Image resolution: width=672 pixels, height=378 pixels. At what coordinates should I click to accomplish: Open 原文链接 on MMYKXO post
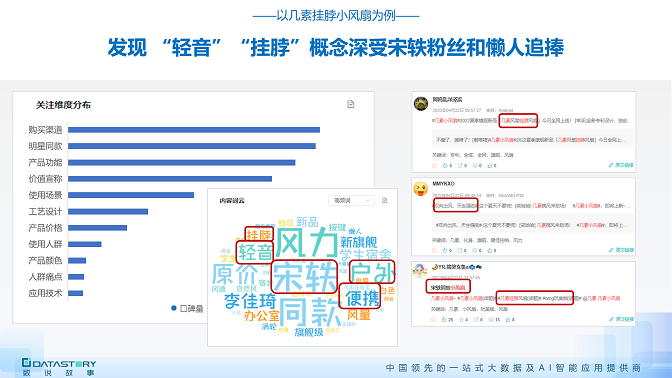click(x=621, y=250)
